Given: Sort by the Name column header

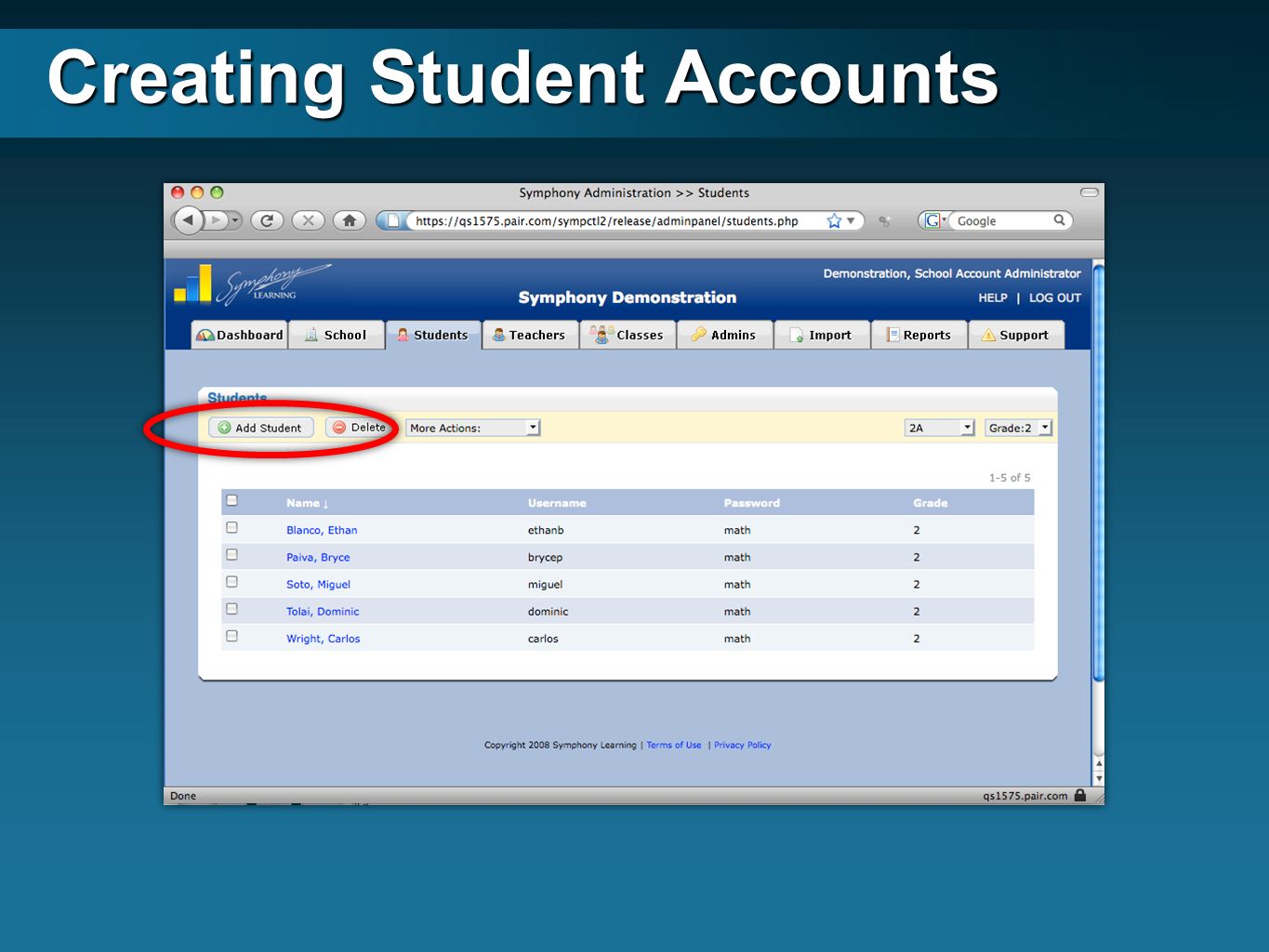Looking at the screenshot, I should 308,503.
